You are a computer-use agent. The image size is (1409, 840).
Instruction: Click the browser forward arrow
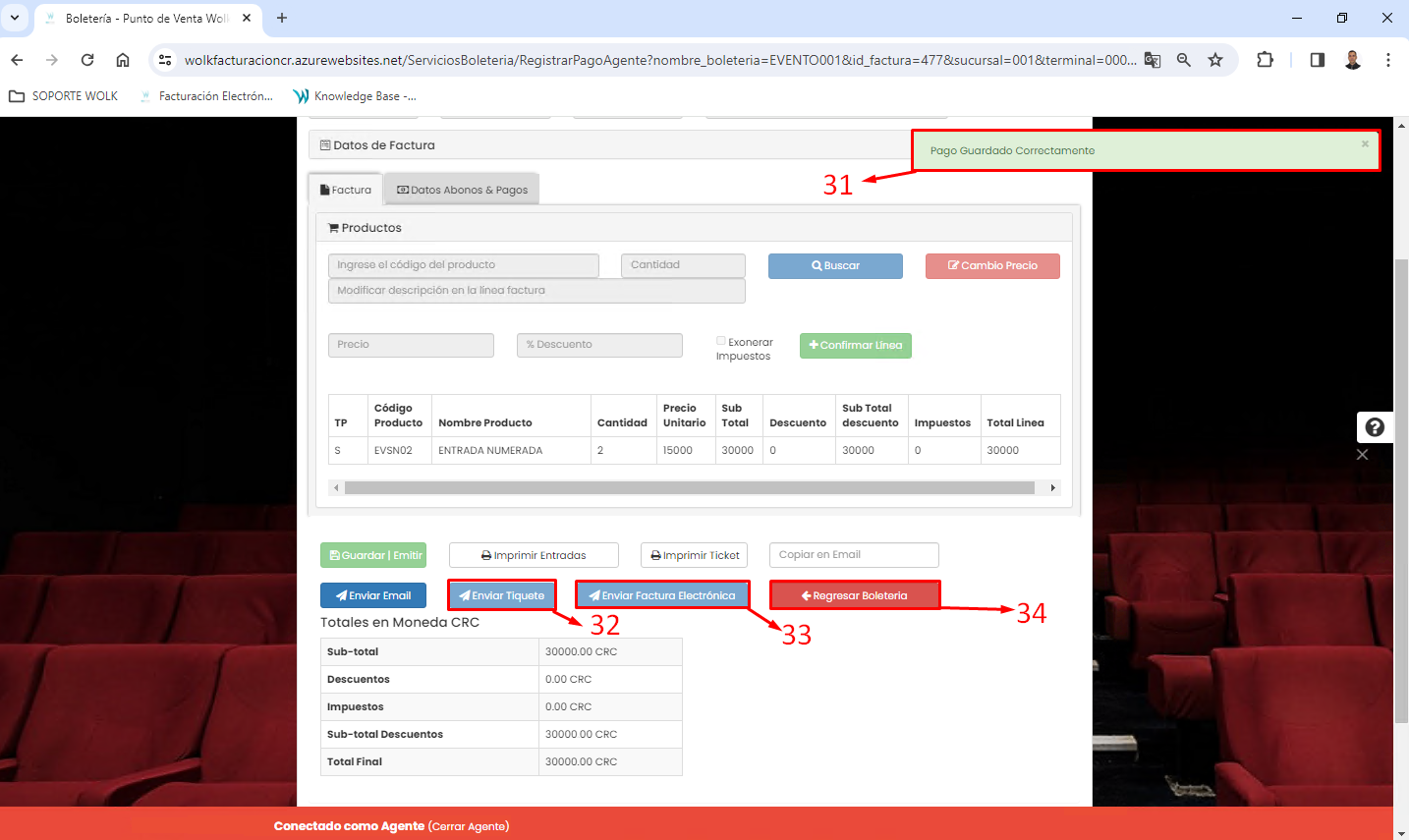(52, 60)
